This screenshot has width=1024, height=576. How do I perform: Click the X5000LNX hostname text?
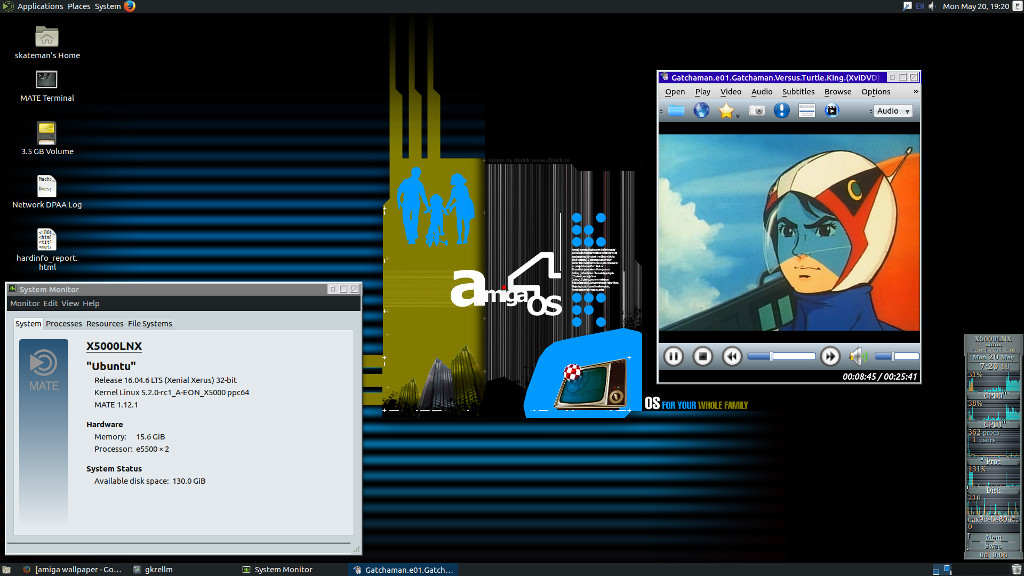tap(114, 346)
